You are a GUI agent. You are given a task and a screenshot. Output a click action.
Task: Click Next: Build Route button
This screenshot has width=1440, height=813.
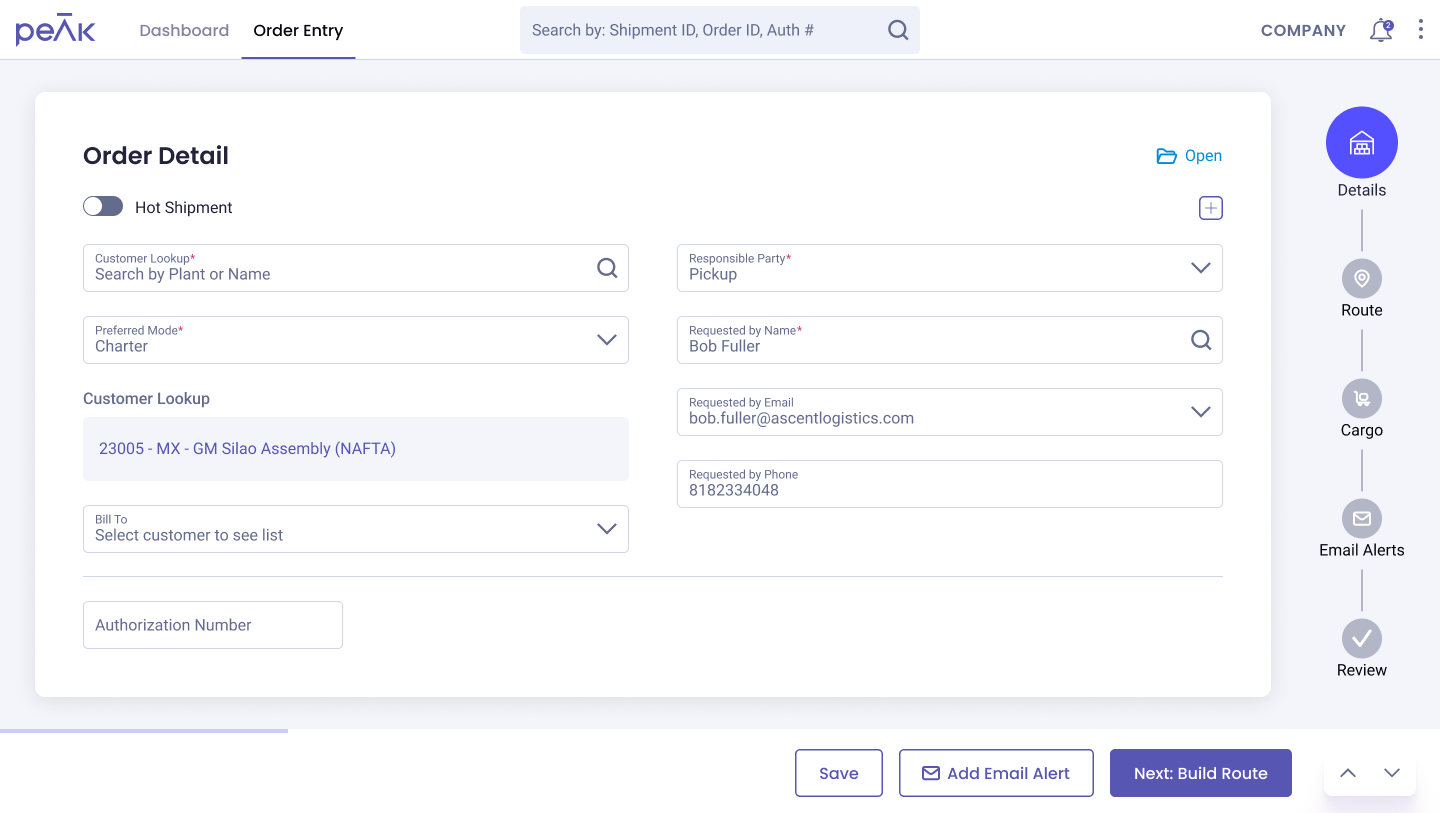tap(1201, 773)
